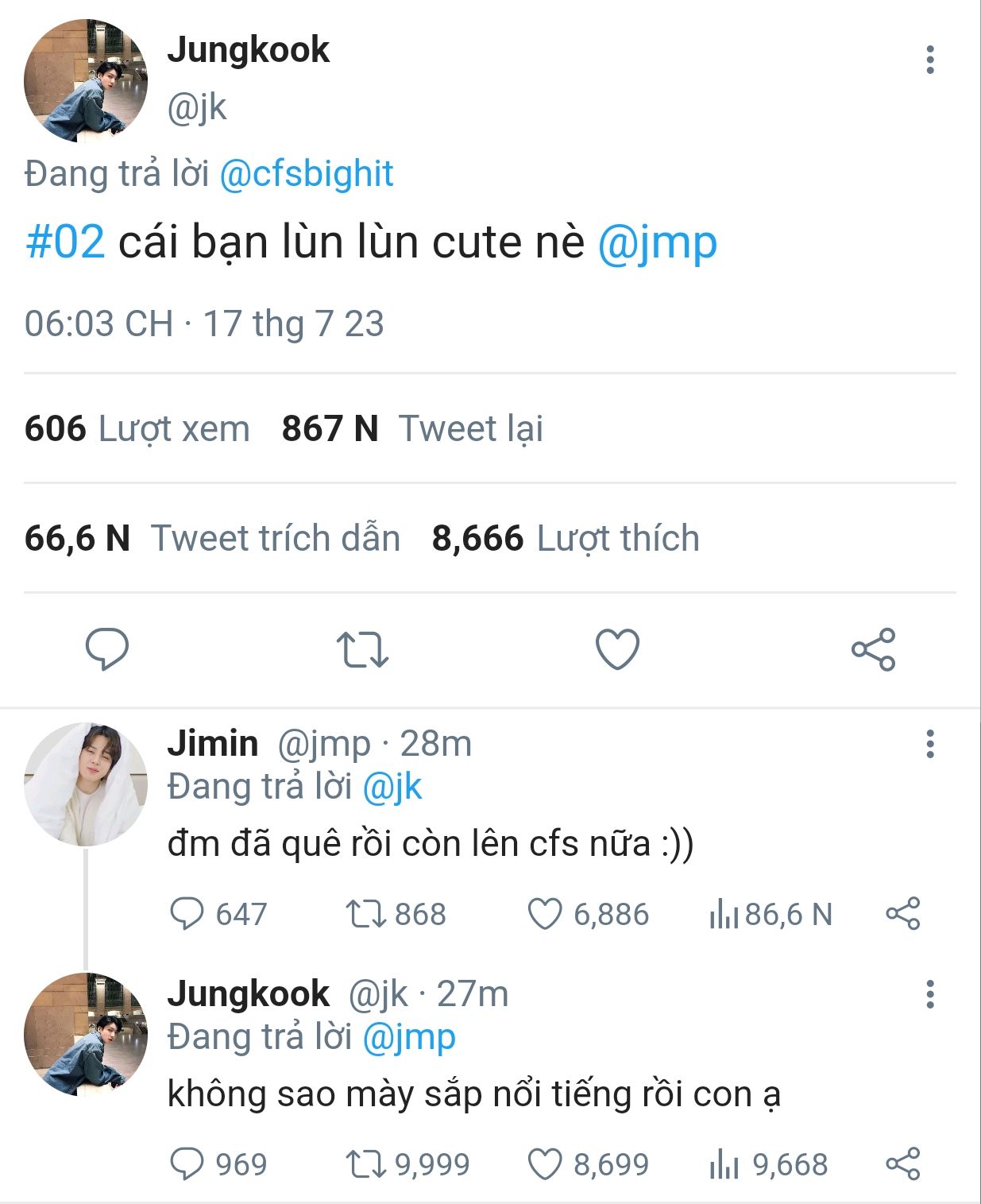Share Jimin's reply tweet

(x=902, y=914)
